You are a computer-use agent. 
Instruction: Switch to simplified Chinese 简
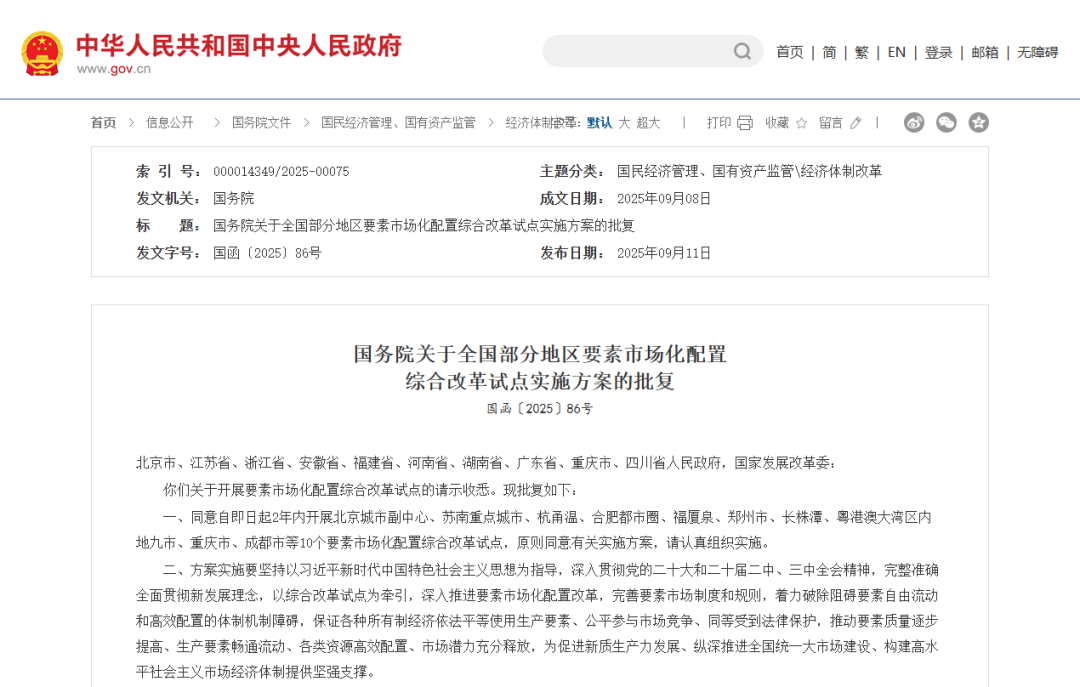[829, 52]
